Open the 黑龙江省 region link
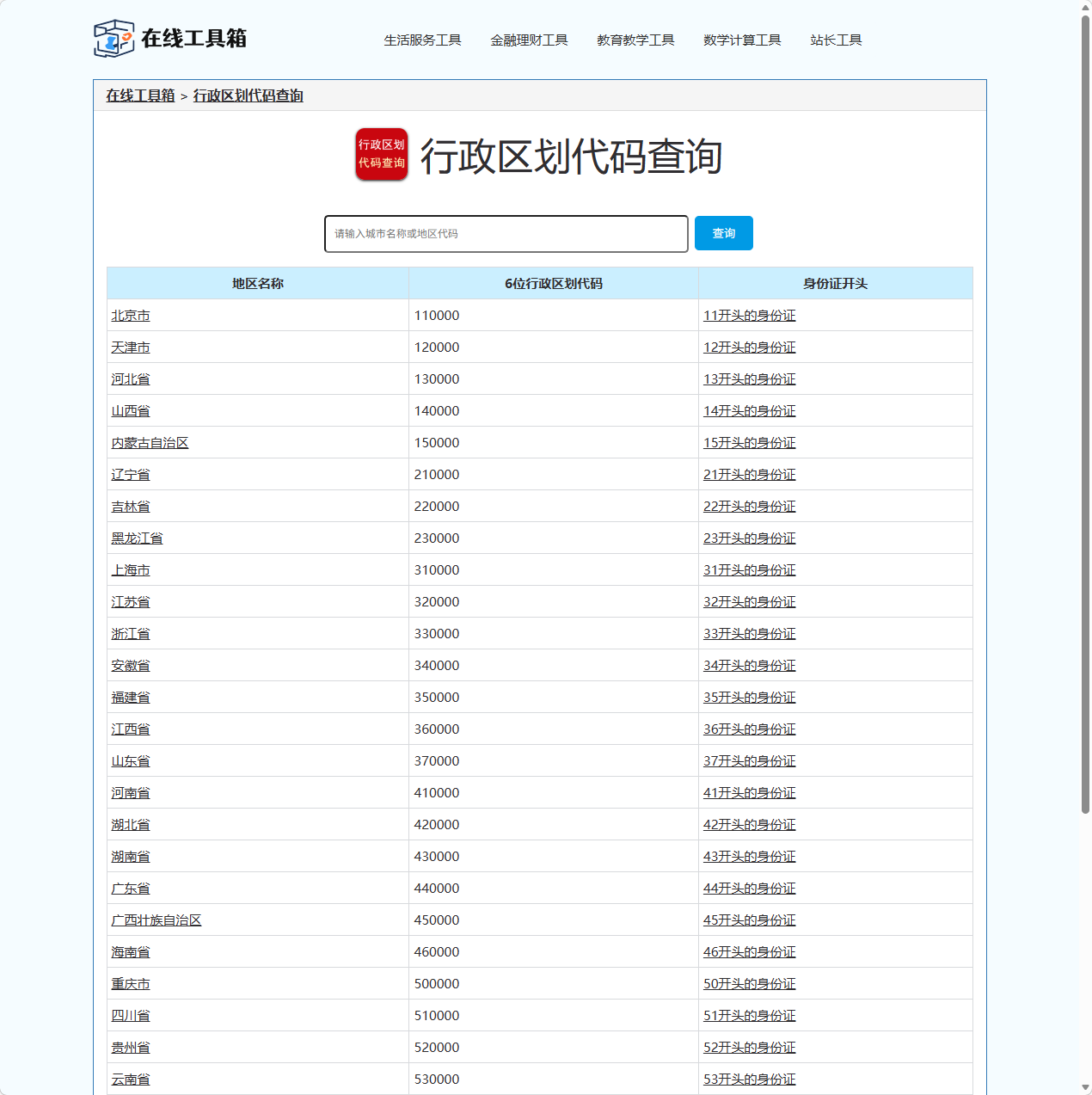 tap(136, 538)
